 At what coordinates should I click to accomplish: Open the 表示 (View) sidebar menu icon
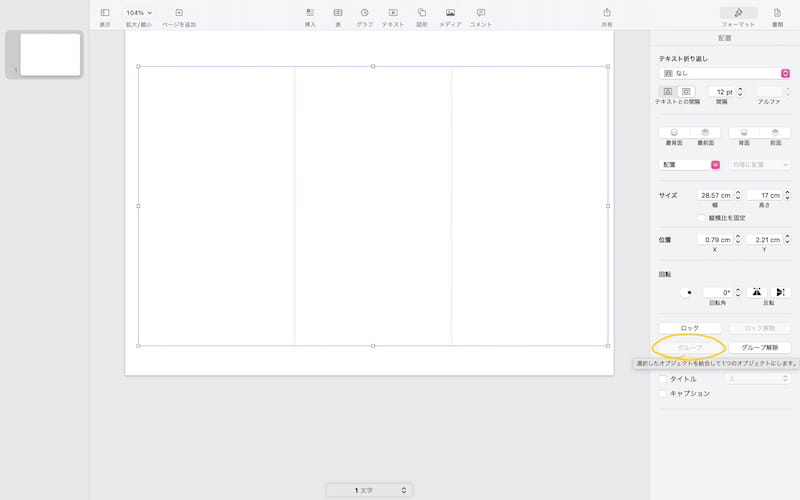(105, 13)
